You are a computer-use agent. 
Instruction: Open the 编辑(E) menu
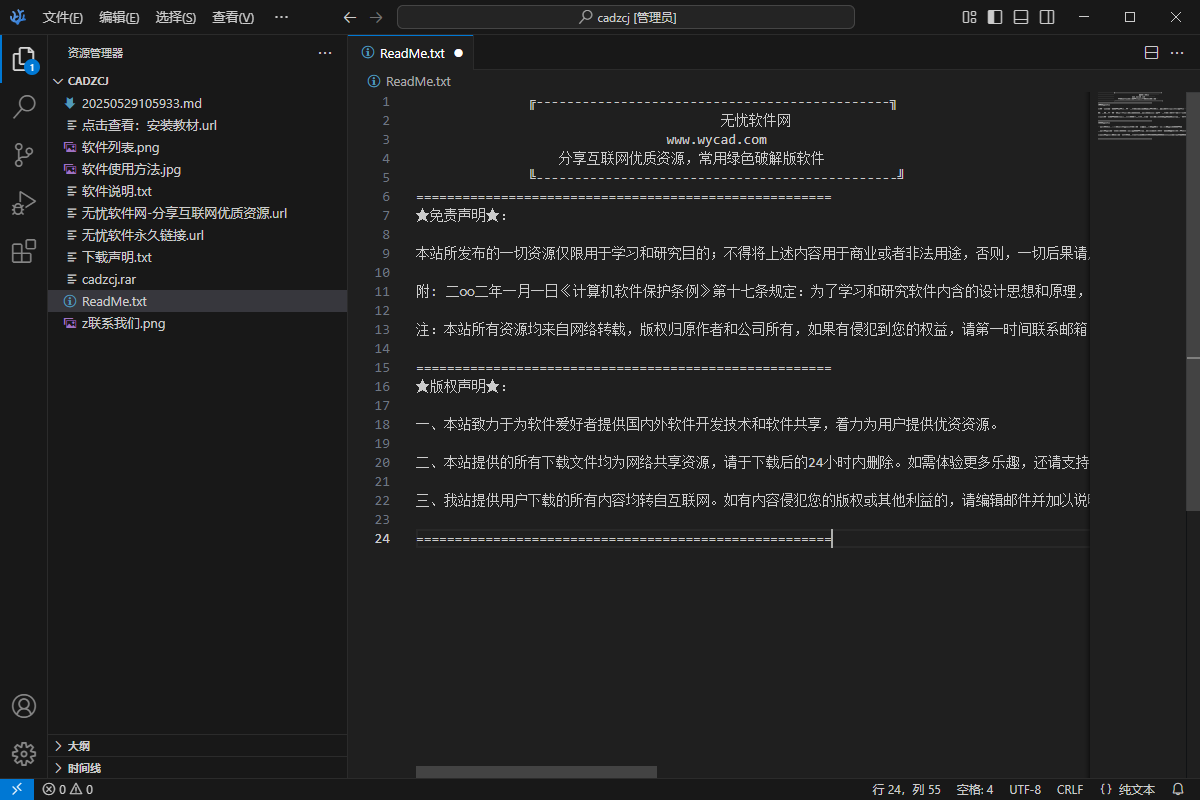118,17
